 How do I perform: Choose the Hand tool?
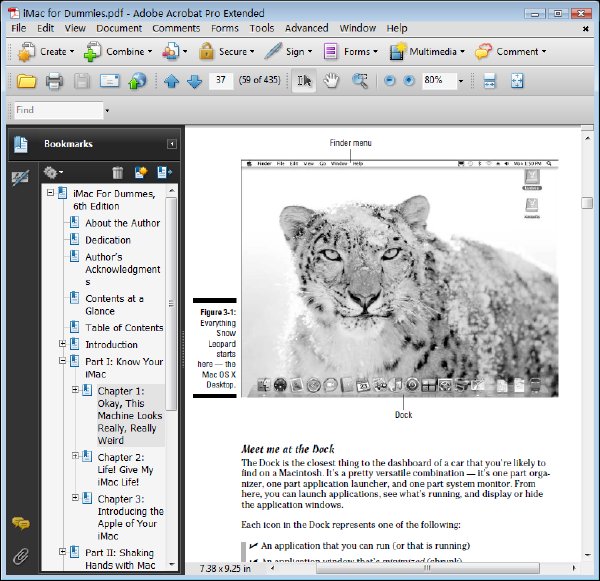[331, 81]
